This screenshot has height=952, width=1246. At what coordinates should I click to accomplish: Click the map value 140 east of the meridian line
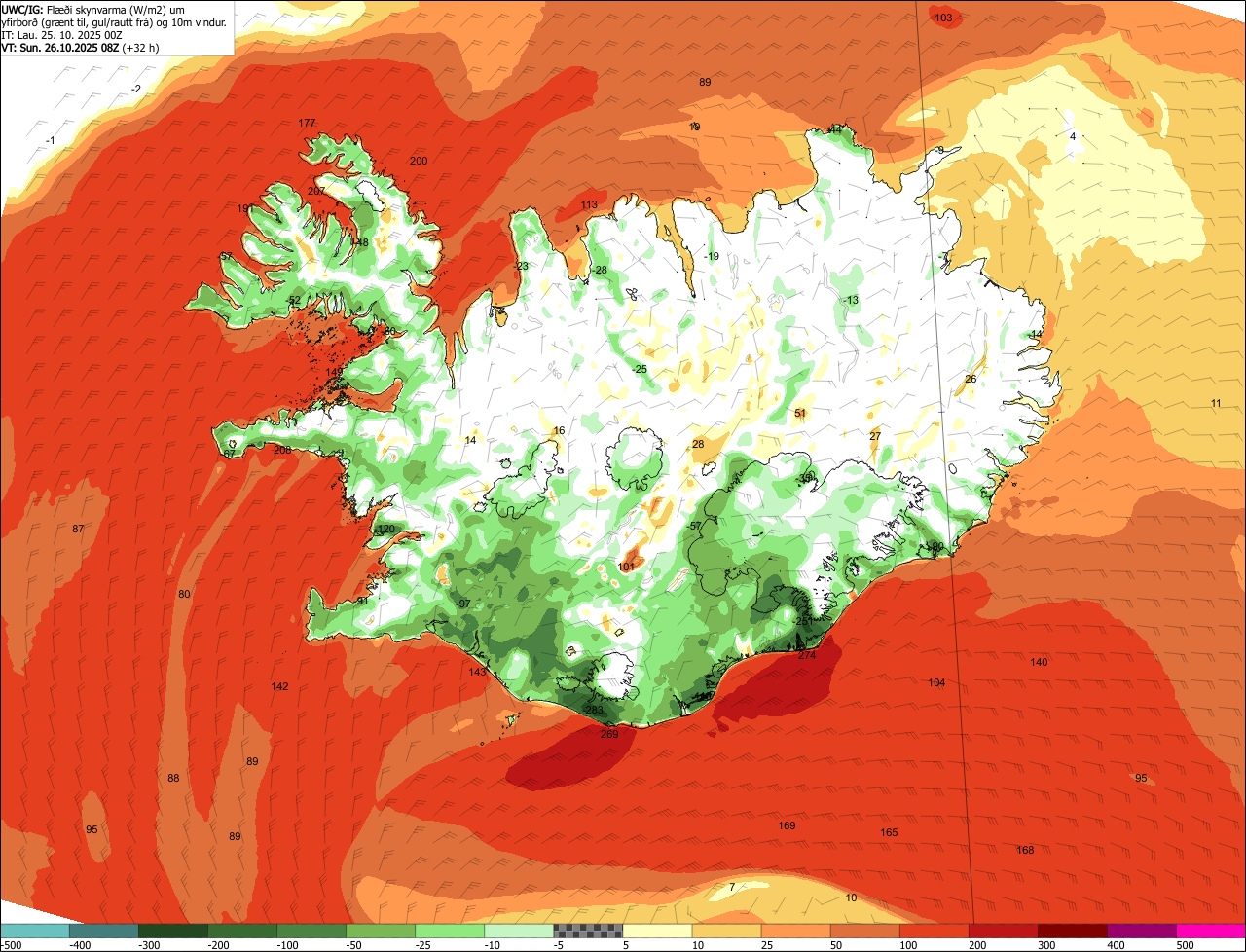(1039, 662)
